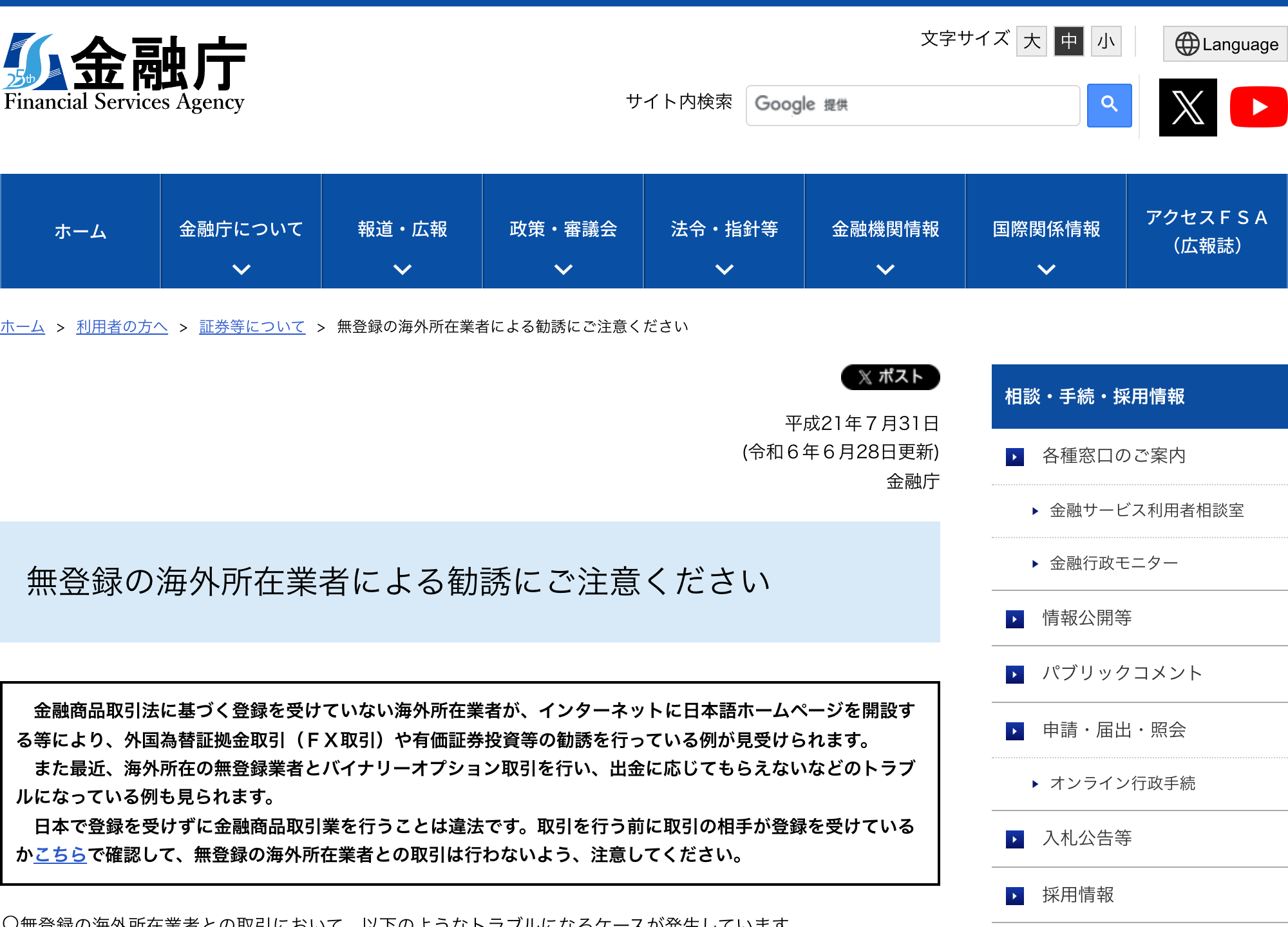This screenshot has width=1288, height=927.
Task: Click the Financial Services Agency logo
Action: [124, 73]
